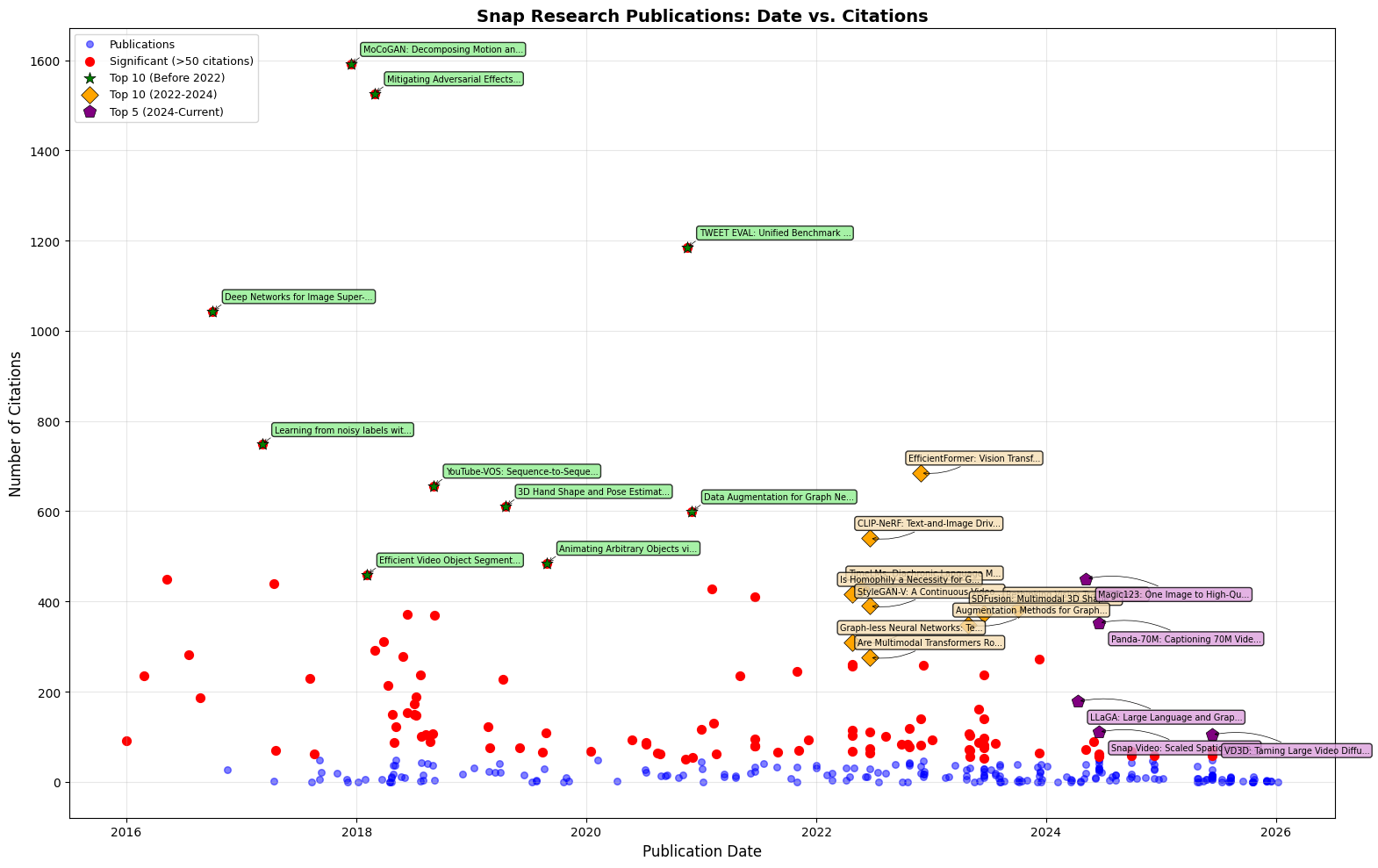Click the blue Publications dot in legend
Screen dimensions: 1378x868
[x=90, y=45]
